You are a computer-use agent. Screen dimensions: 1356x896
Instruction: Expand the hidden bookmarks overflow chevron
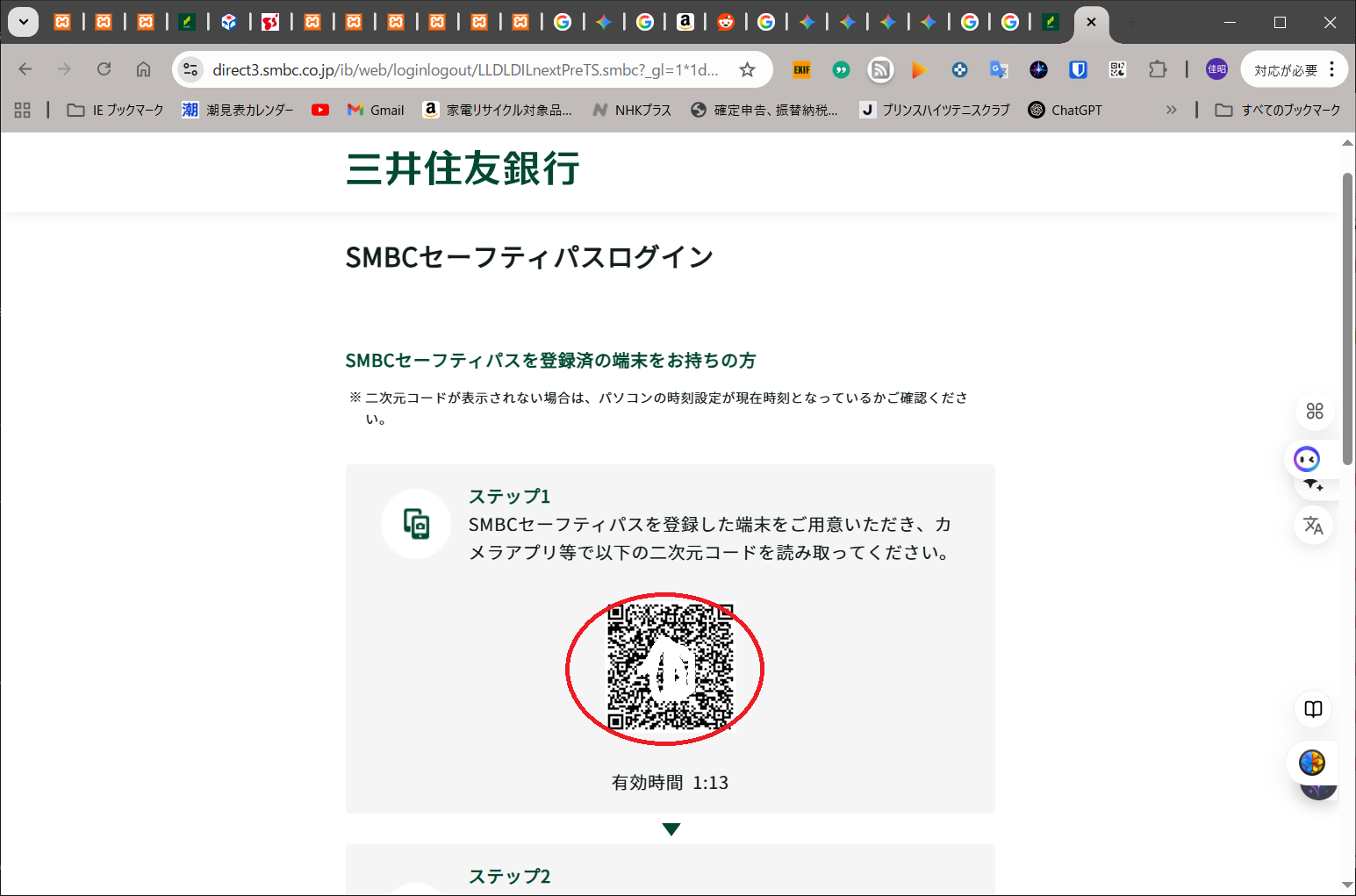pyautogui.click(x=1171, y=110)
